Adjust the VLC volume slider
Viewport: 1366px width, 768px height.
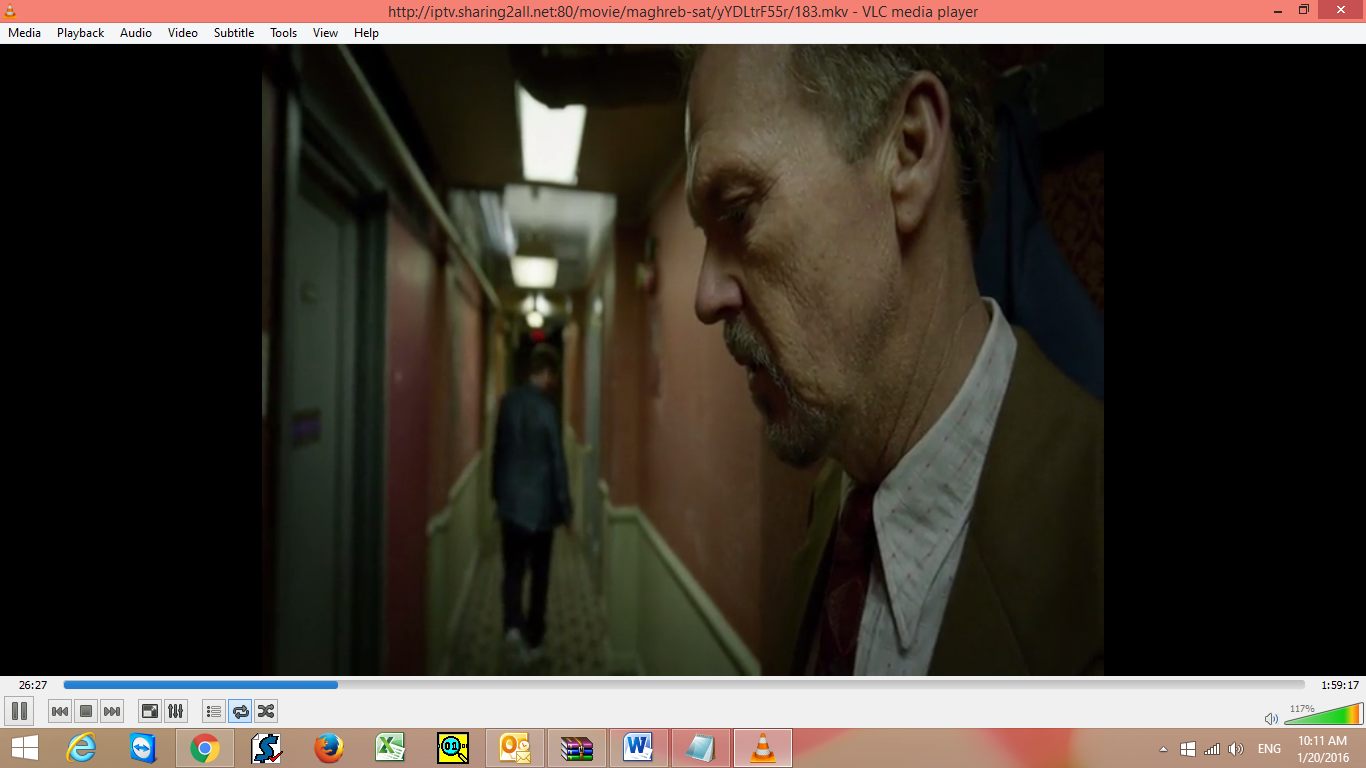point(1323,714)
